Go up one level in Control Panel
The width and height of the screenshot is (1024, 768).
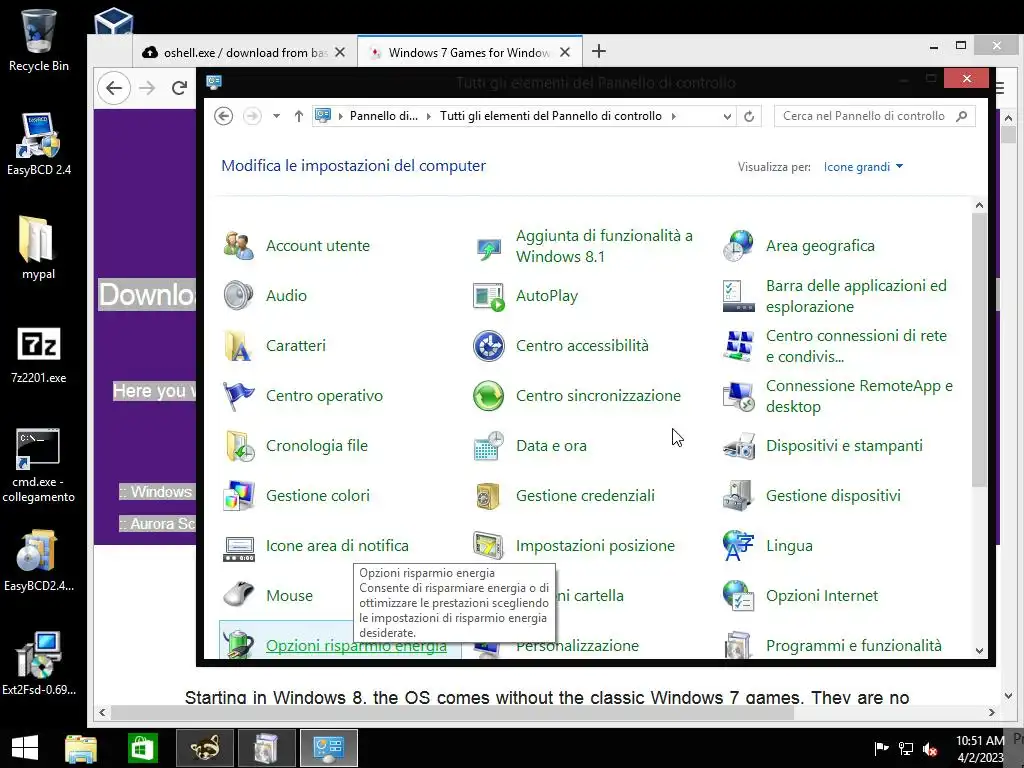(x=298, y=116)
